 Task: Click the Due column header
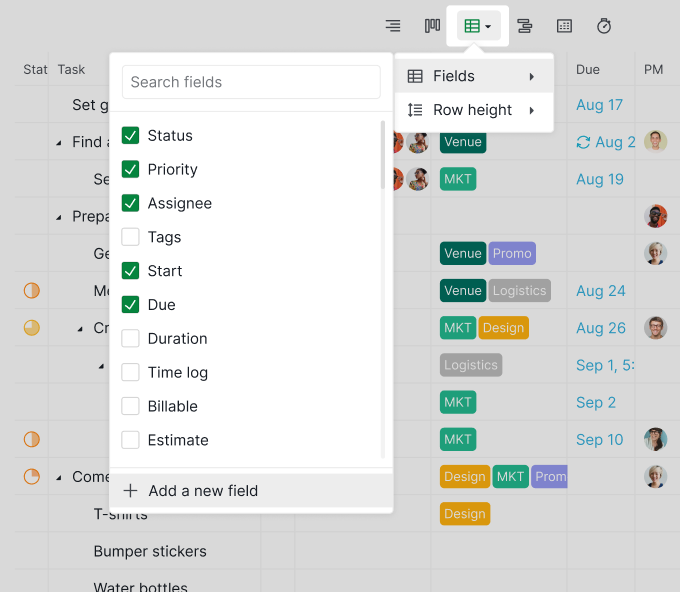pyautogui.click(x=588, y=70)
